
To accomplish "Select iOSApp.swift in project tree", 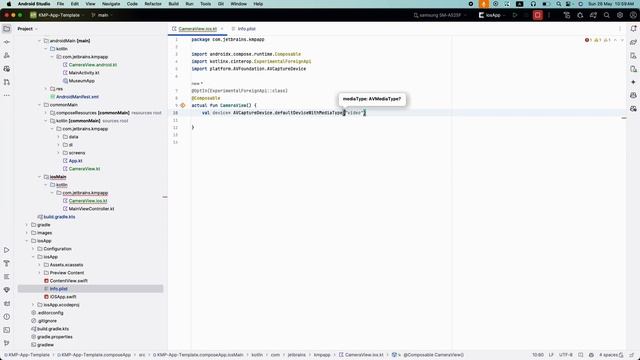I will pos(63,297).
